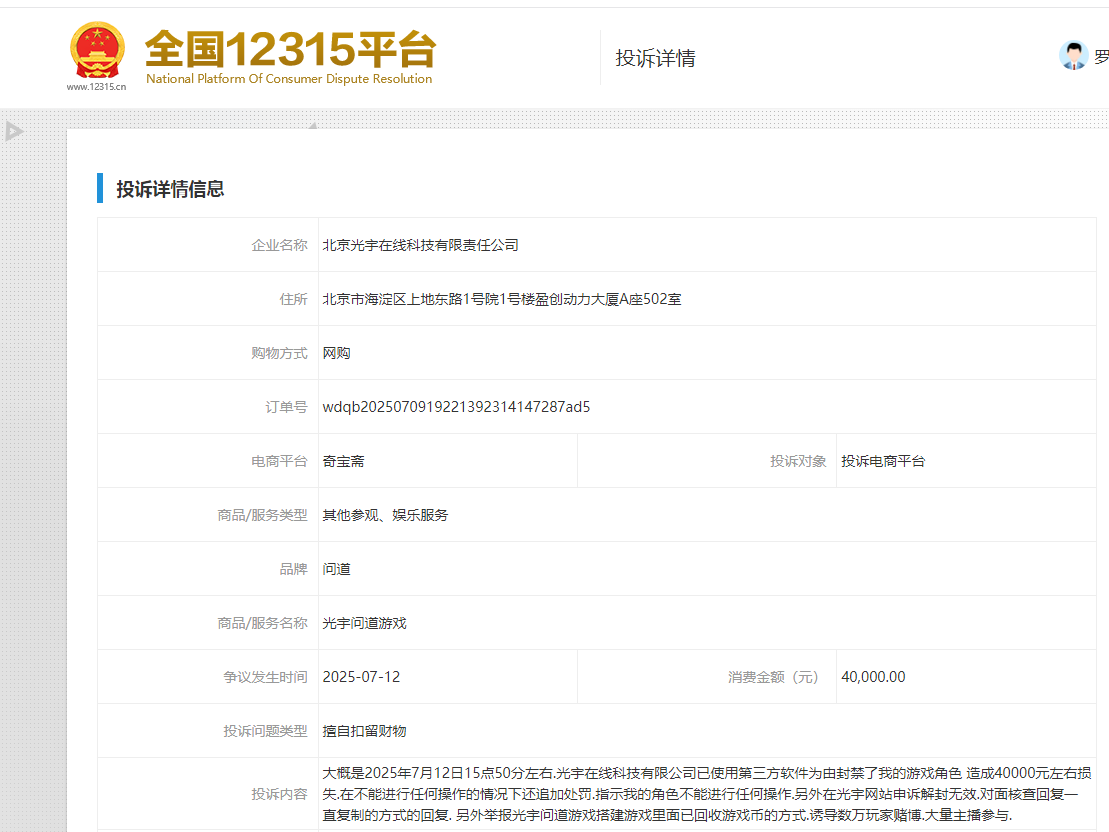Click the 订单号 label
The image size is (1109, 832).
[x=286, y=407]
